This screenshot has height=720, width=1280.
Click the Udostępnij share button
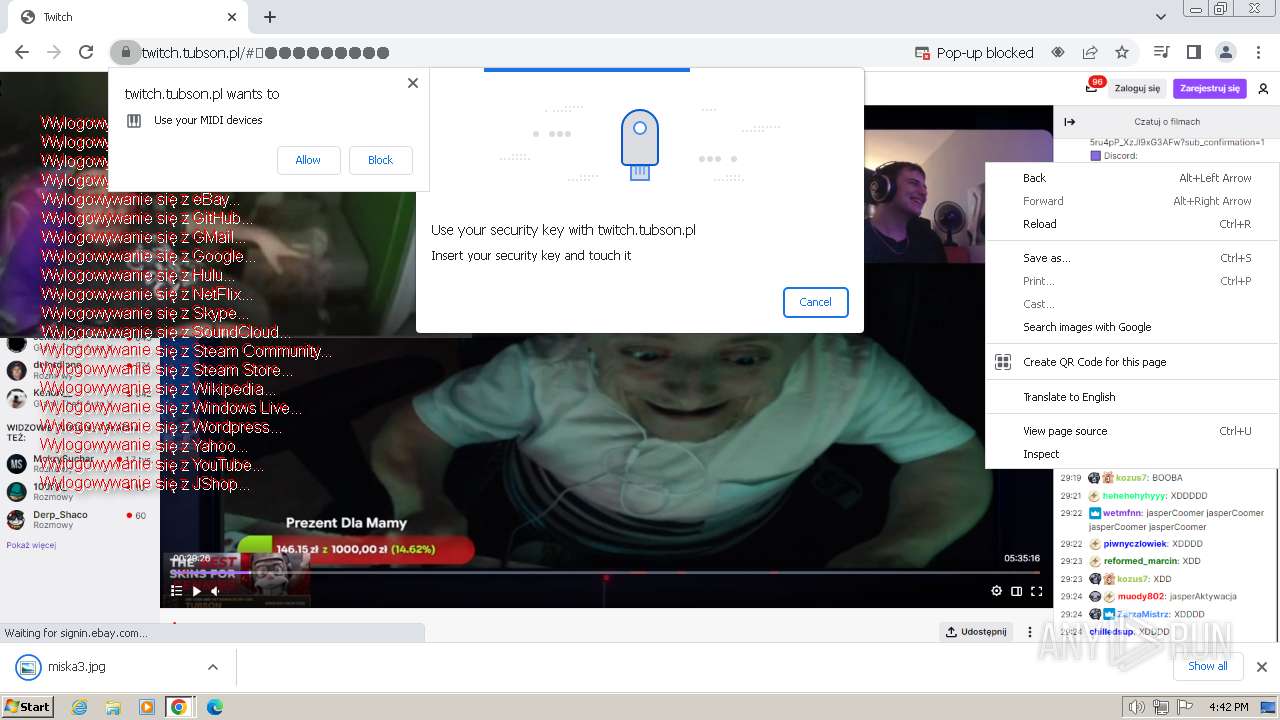[x=976, y=632]
